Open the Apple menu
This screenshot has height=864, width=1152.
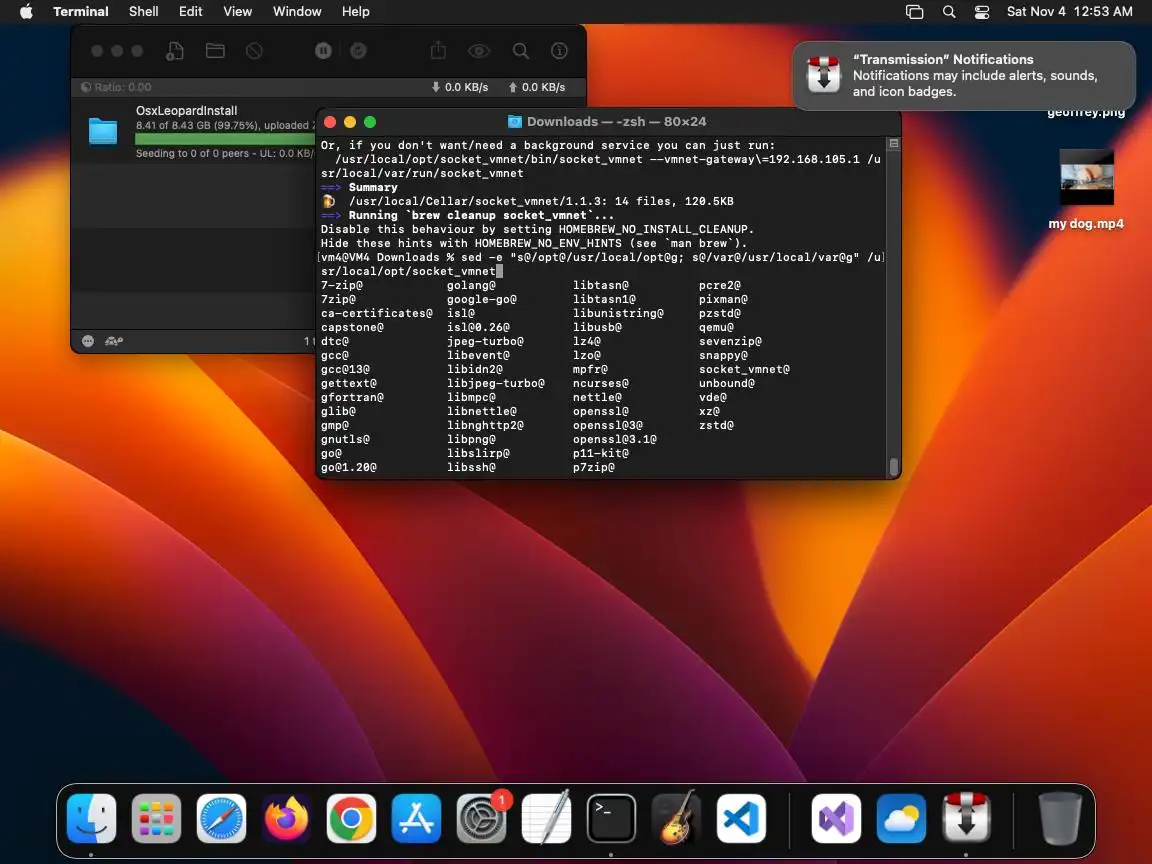pos(26,12)
